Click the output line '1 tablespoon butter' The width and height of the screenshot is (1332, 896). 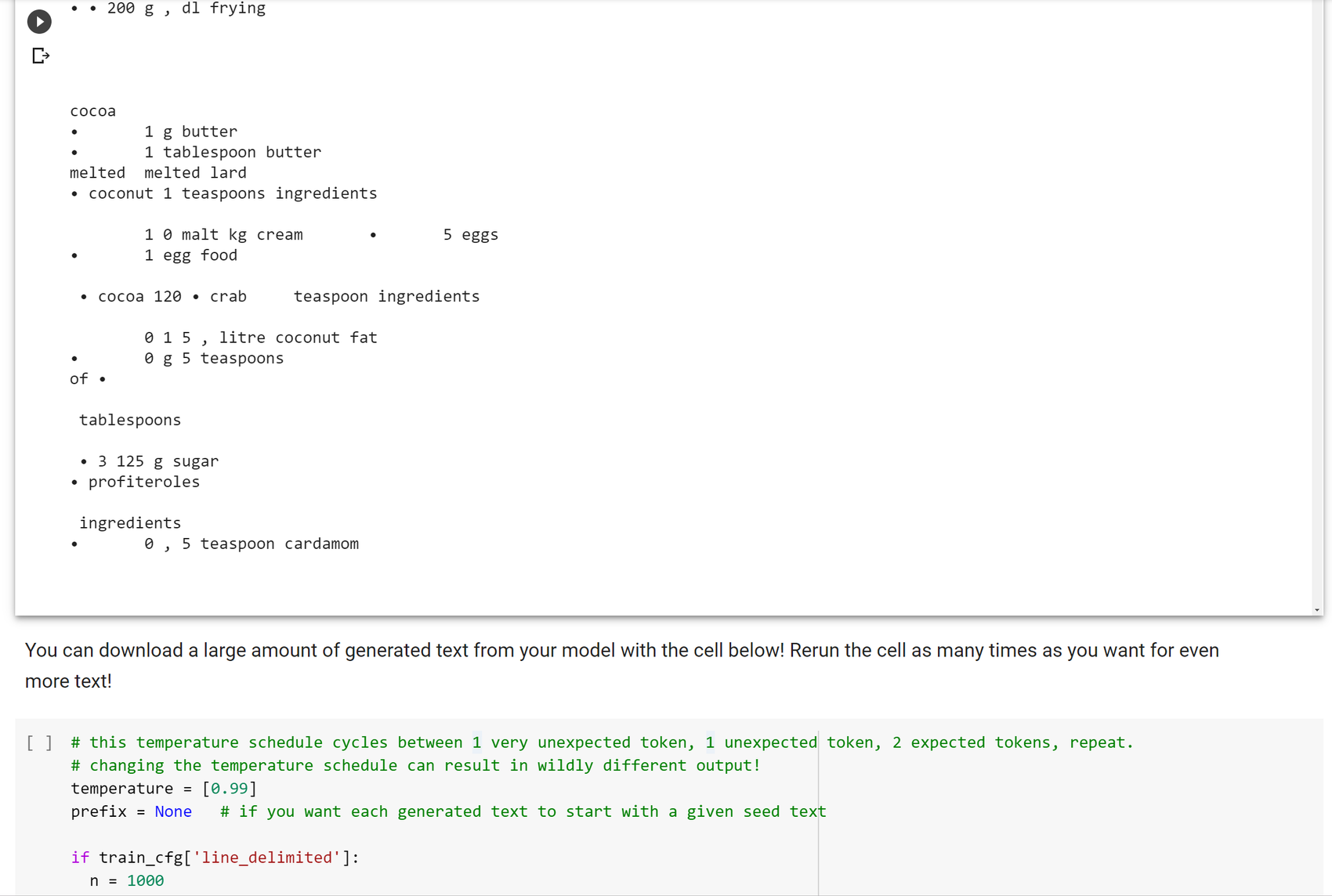pos(232,152)
